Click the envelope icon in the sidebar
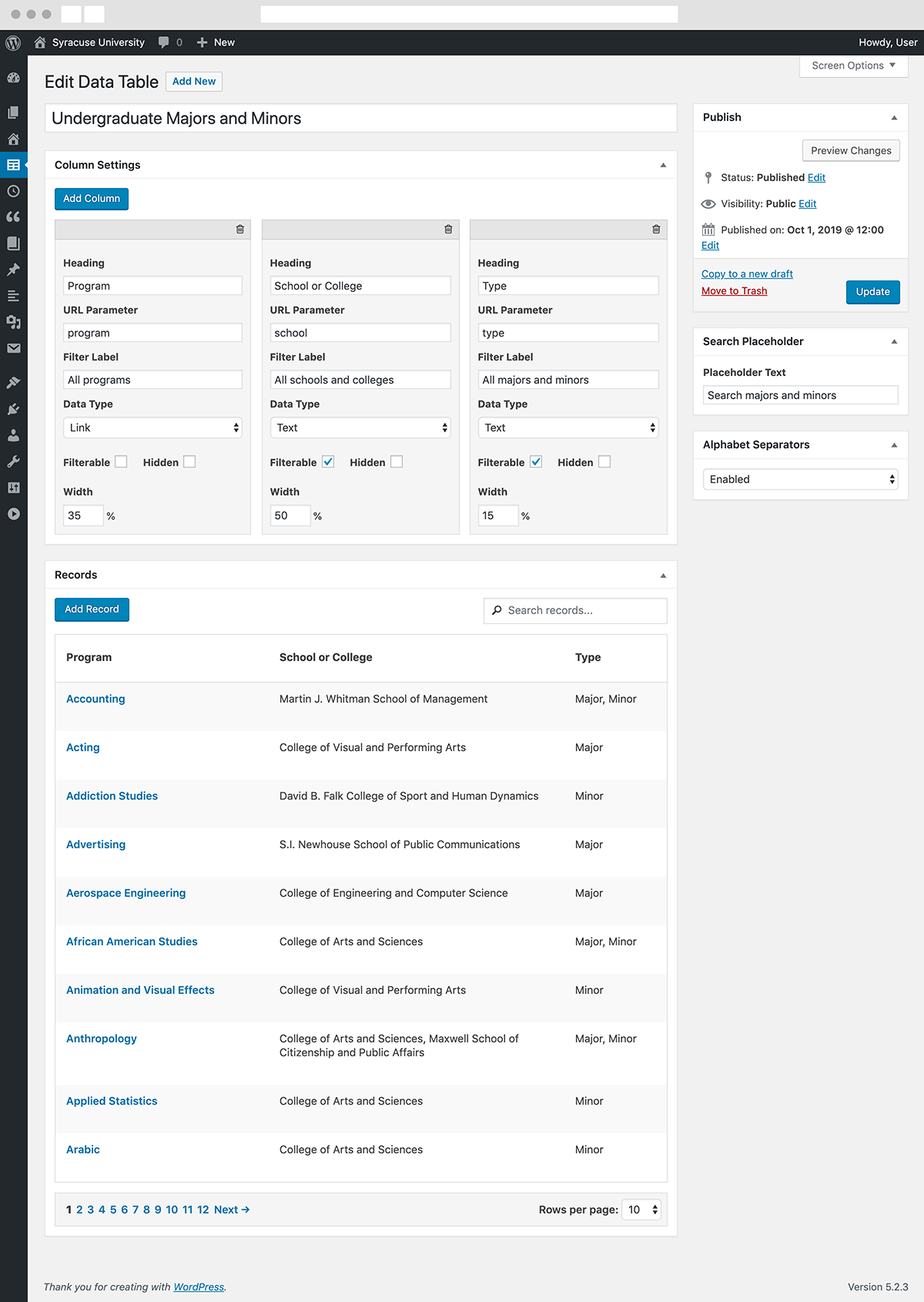 point(13,348)
